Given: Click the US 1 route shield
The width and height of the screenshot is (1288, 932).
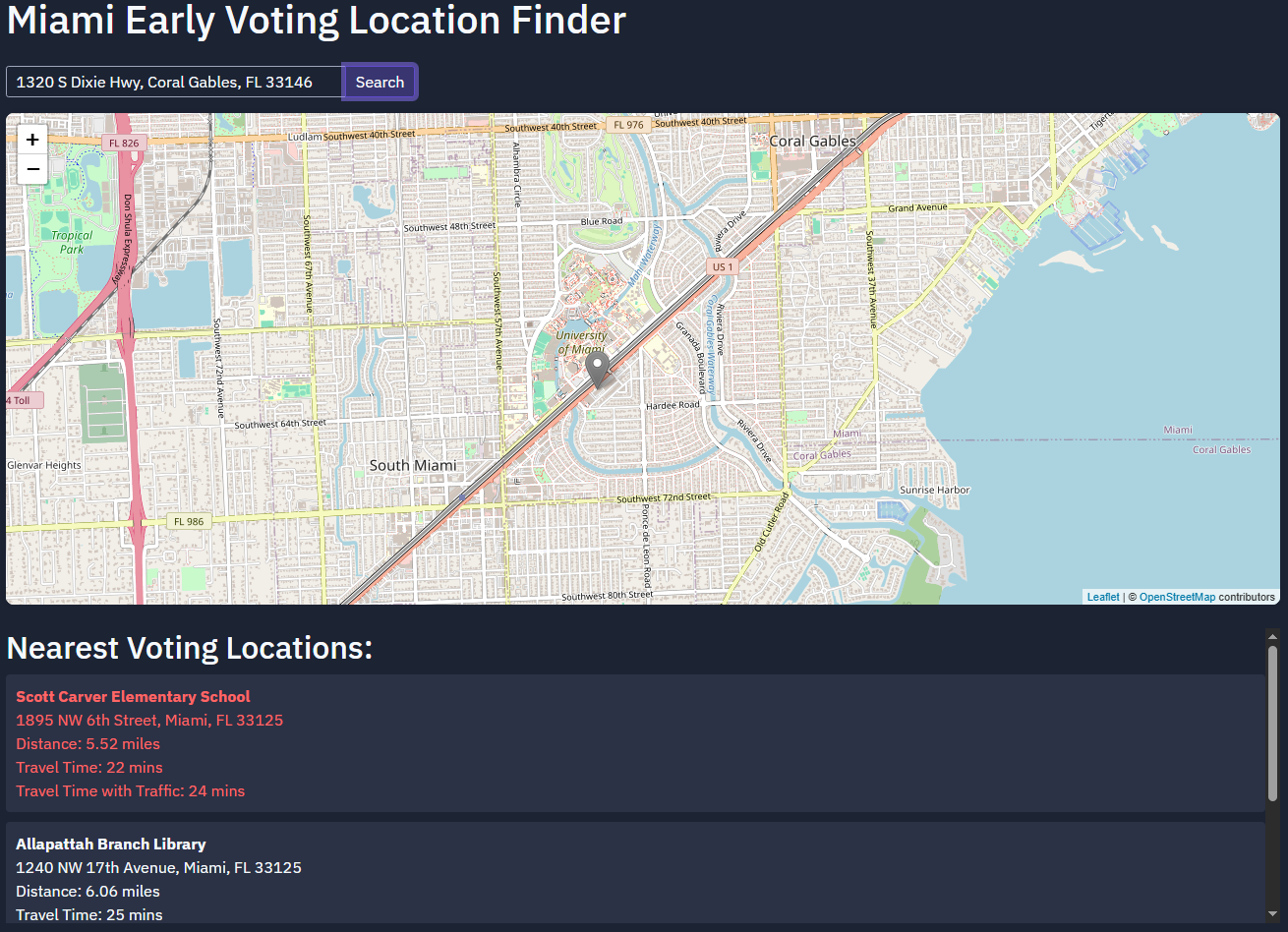Looking at the screenshot, I should click(x=723, y=267).
